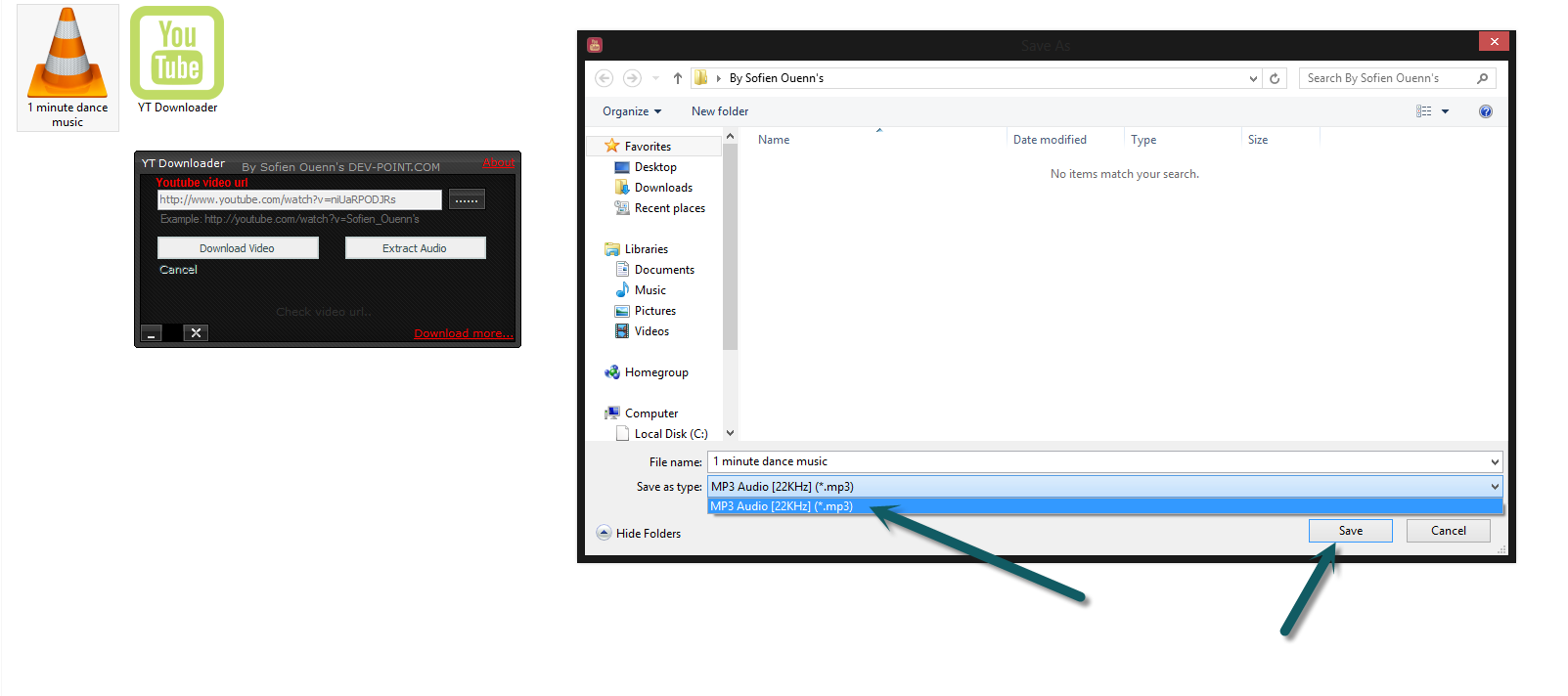Click Extract Audio in YT Downloader

[415, 248]
